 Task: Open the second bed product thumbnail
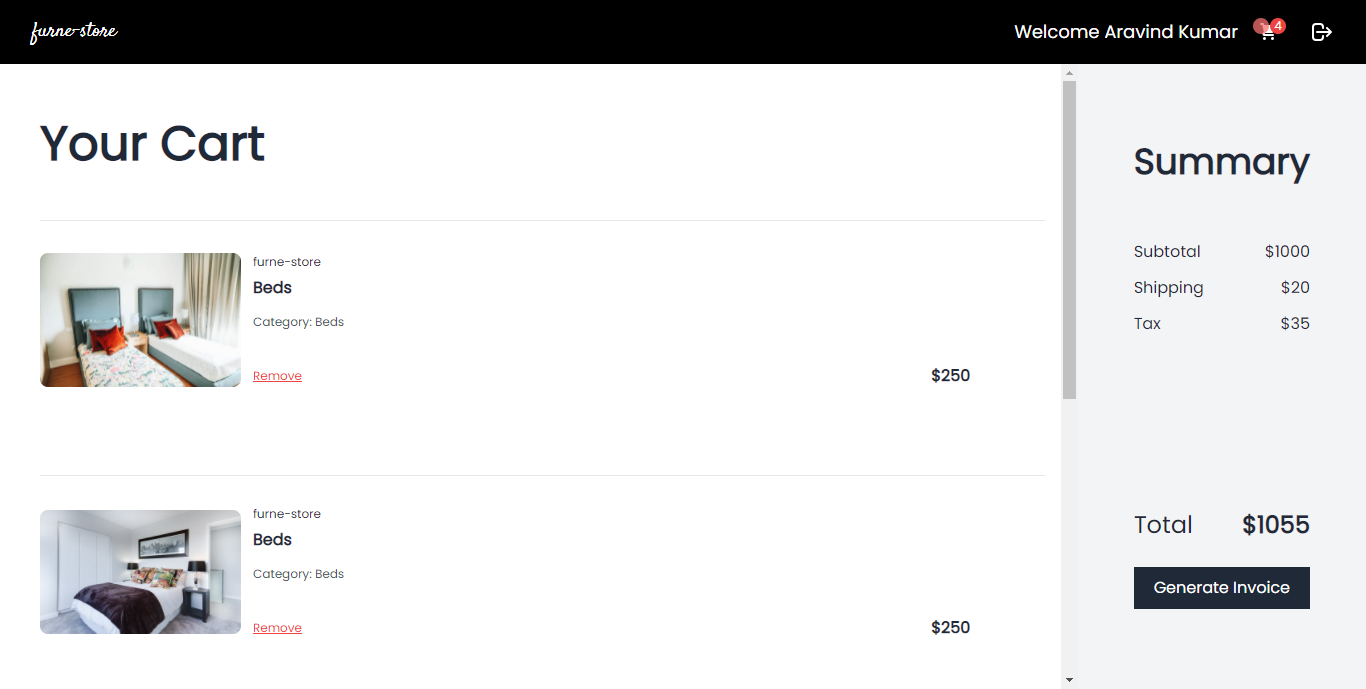(140, 572)
